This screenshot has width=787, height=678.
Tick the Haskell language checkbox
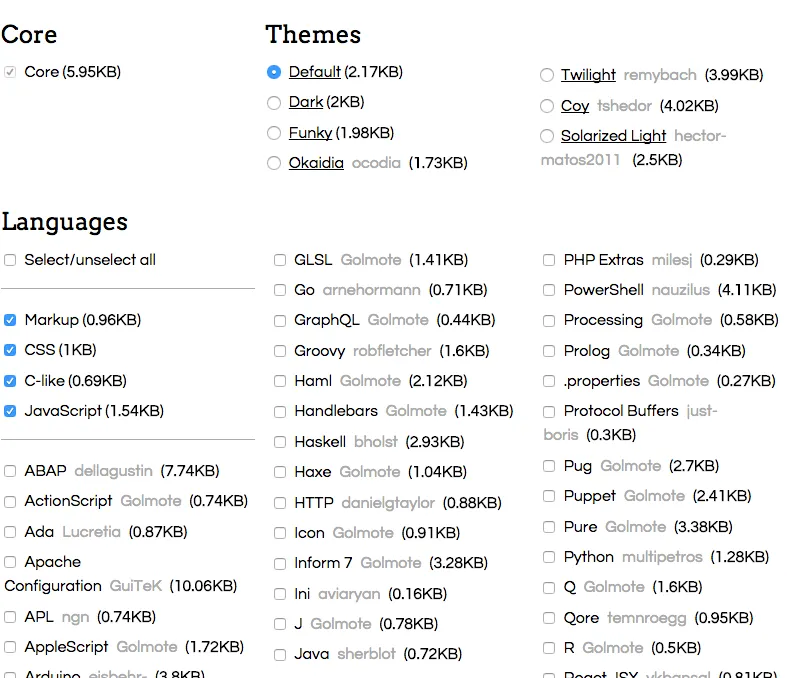tap(280, 442)
